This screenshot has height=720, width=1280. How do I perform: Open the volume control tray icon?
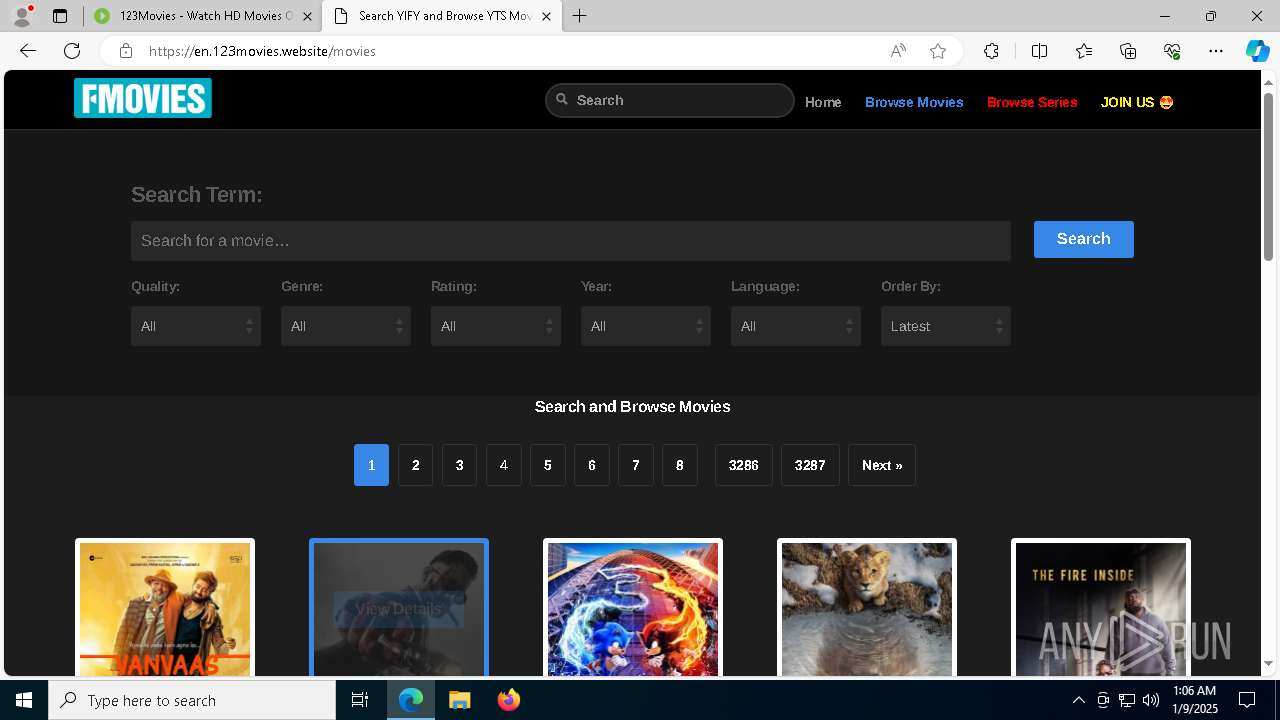click(x=1151, y=700)
